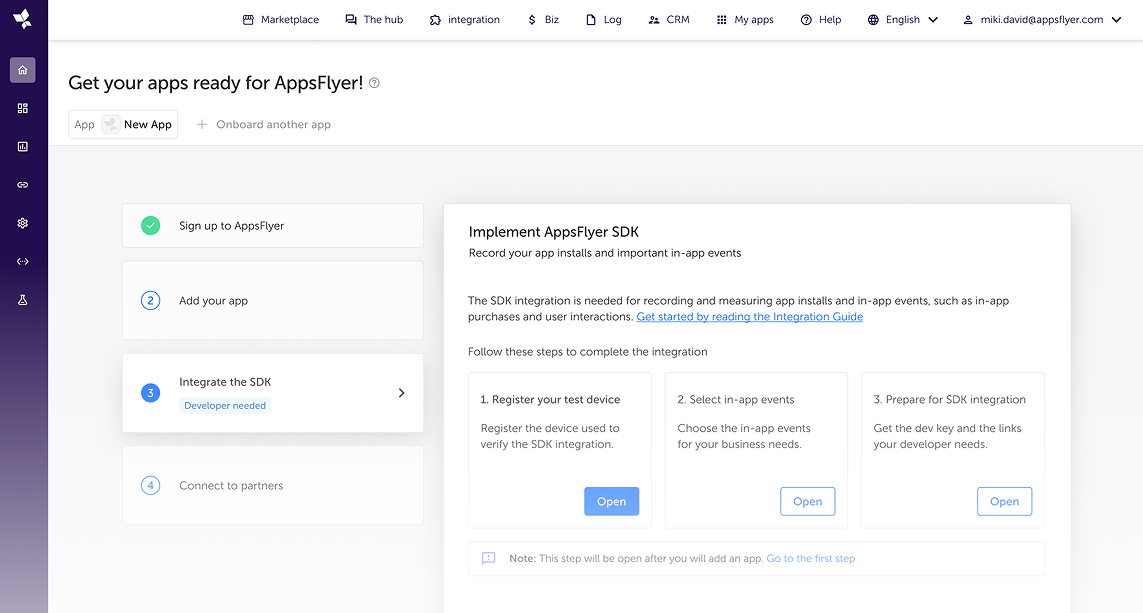Viewport: 1143px width, 613px height.
Task: Follow the Integration Guide link
Action: 749,317
